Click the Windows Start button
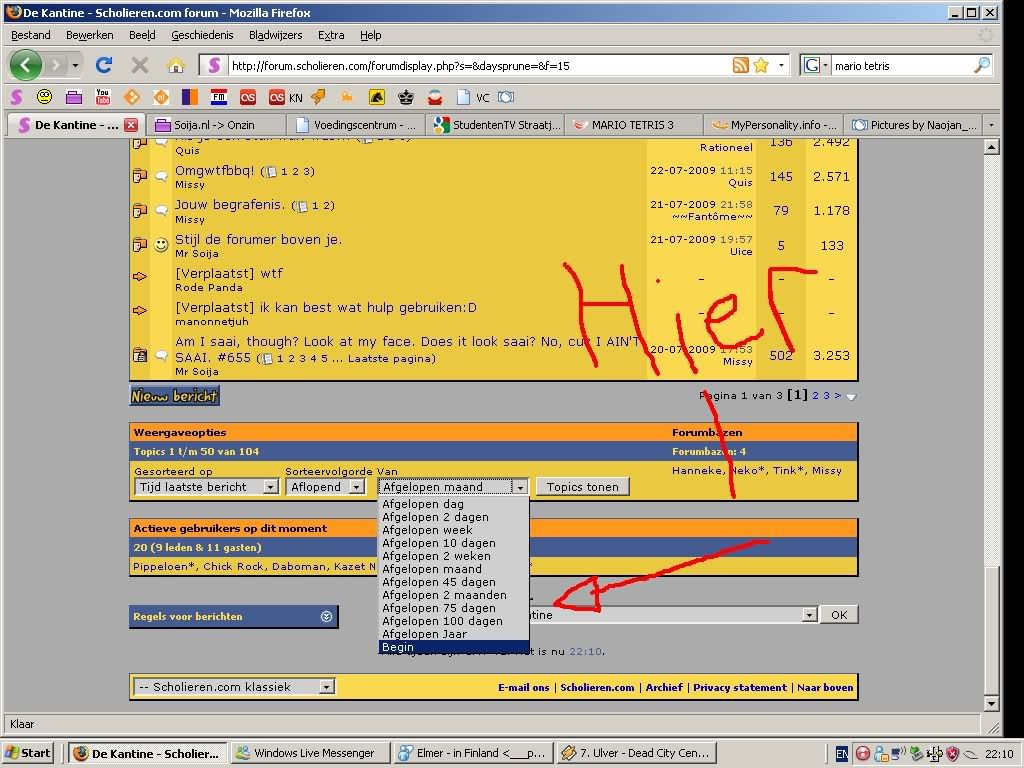 coord(28,753)
